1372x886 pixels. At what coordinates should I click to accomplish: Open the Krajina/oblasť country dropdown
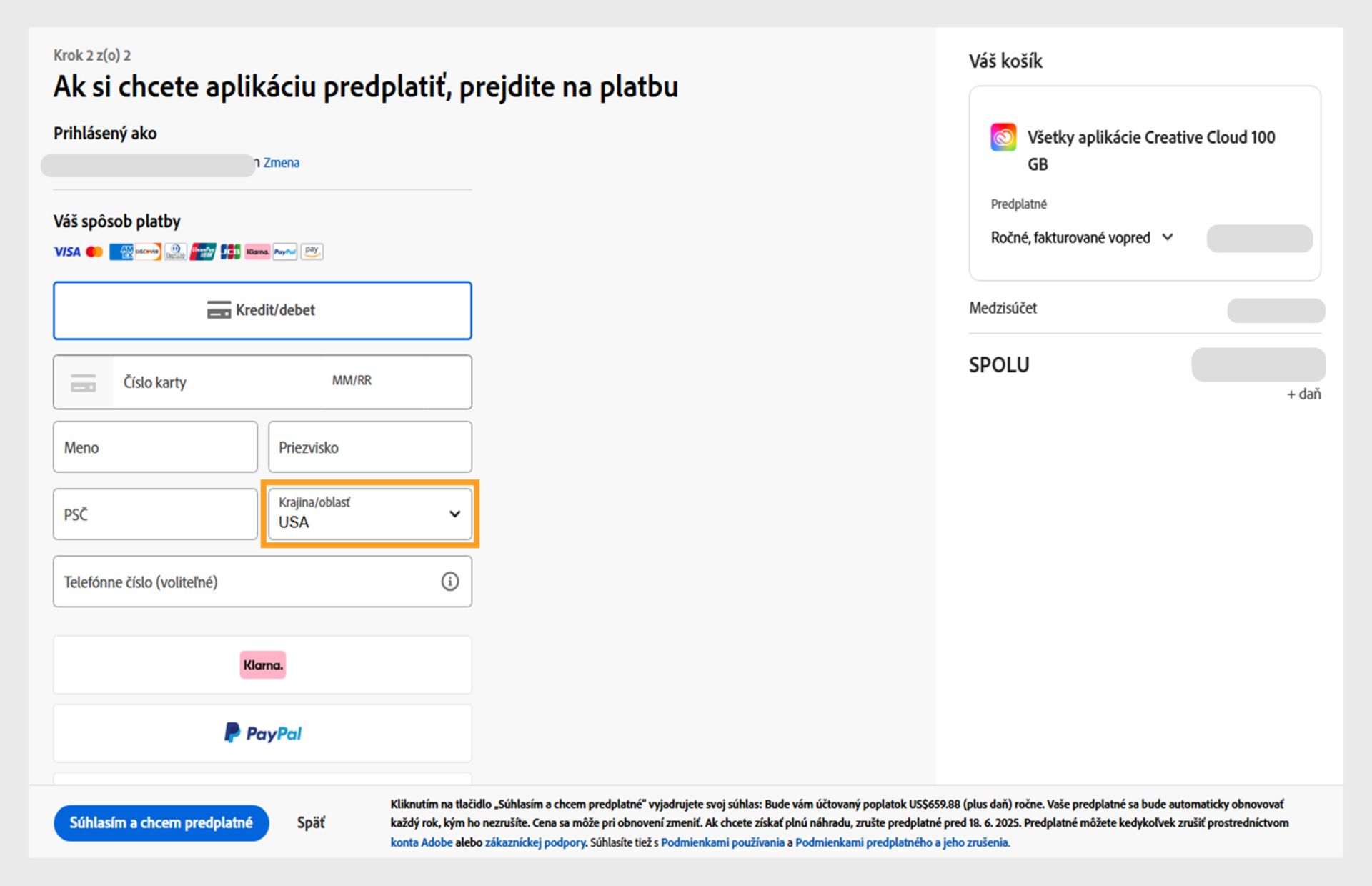(369, 514)
